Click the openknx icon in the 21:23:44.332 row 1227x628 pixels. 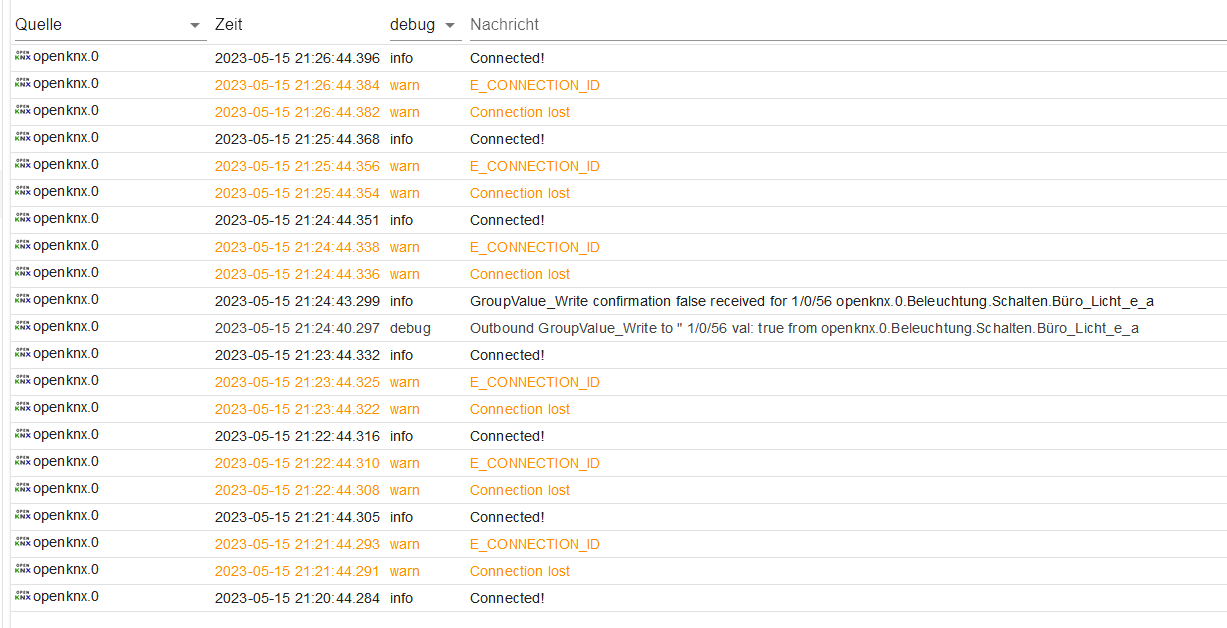pyautogui.click(x=22, y=354)
